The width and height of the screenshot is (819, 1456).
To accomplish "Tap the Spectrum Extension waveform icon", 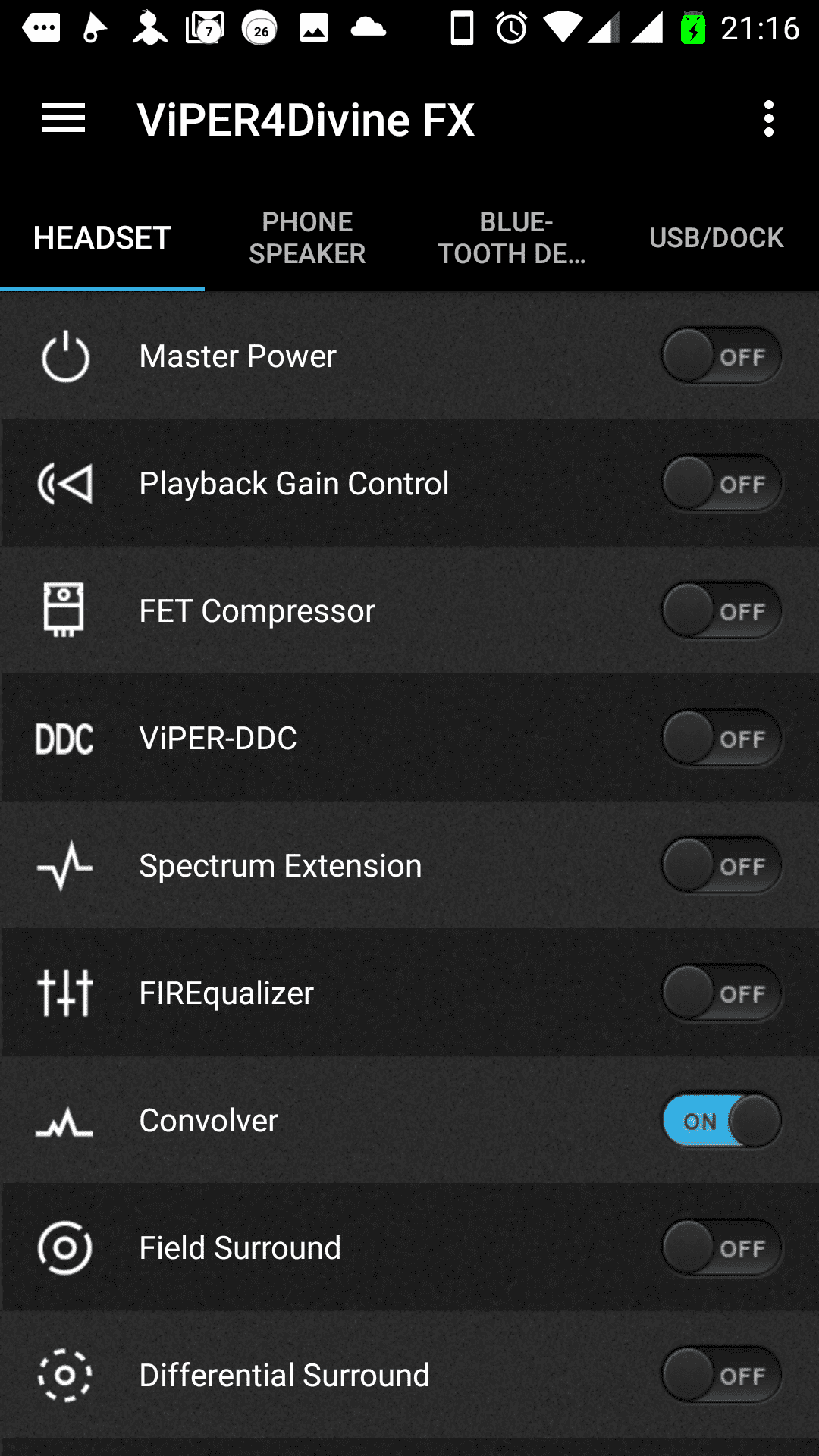I will point(65,866).
